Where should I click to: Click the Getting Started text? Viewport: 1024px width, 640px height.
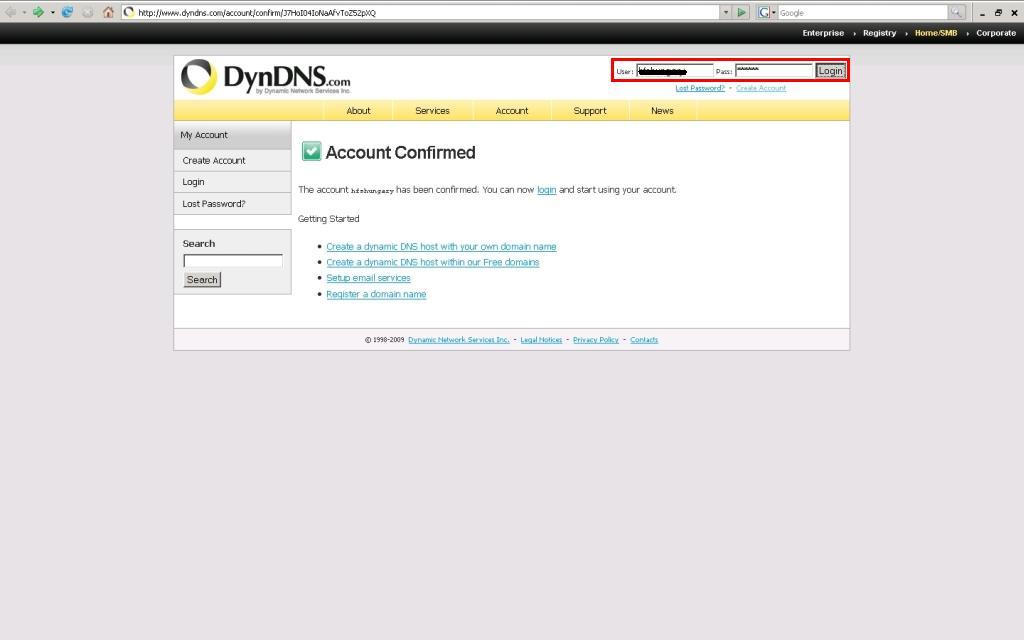point(328,219)
